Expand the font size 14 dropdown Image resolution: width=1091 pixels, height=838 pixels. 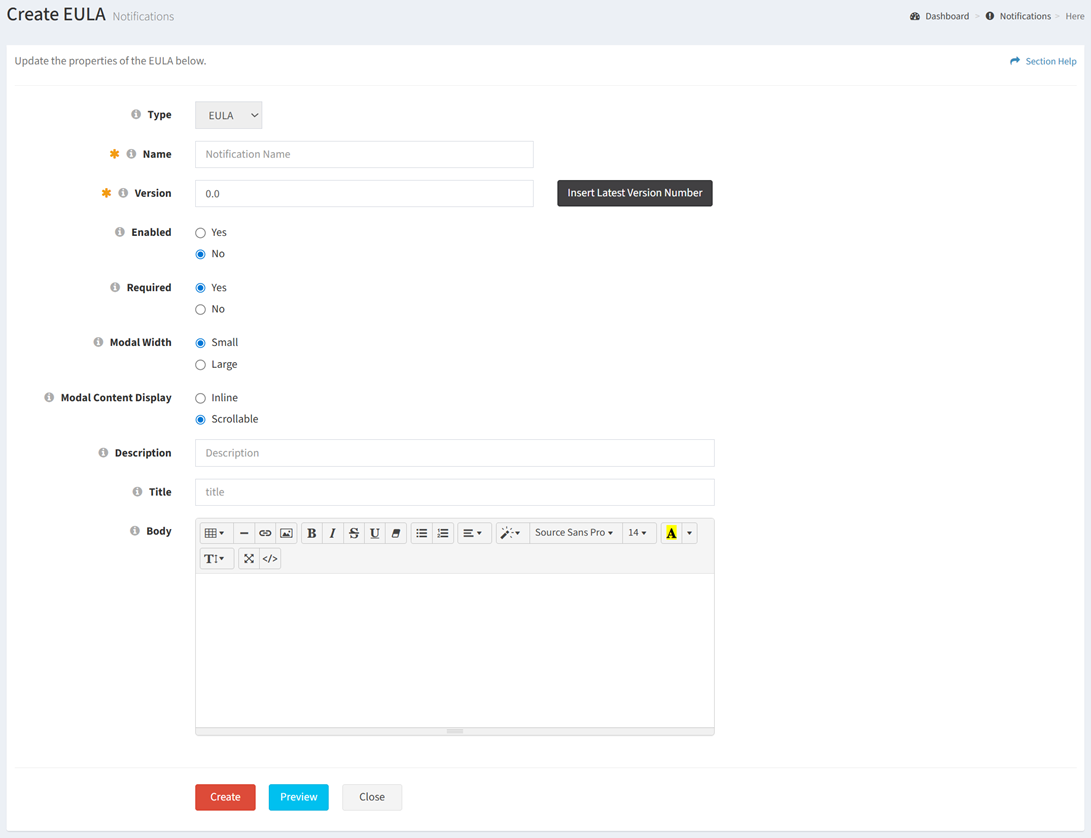click(x=637, y=533)
